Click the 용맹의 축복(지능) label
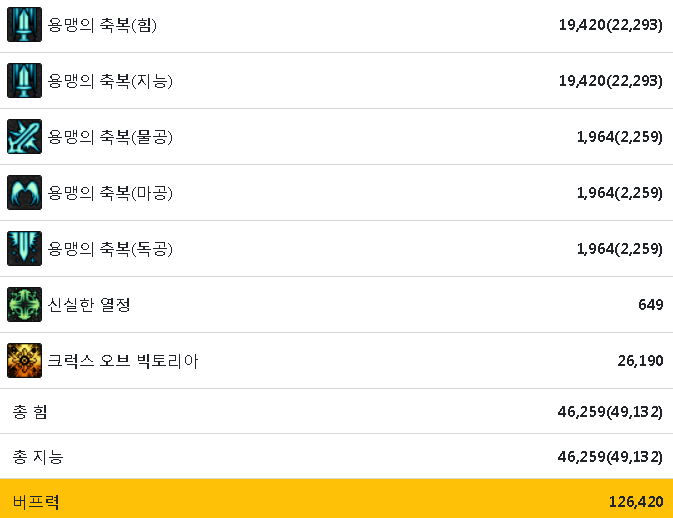673x518 pixels. point(110,81)
